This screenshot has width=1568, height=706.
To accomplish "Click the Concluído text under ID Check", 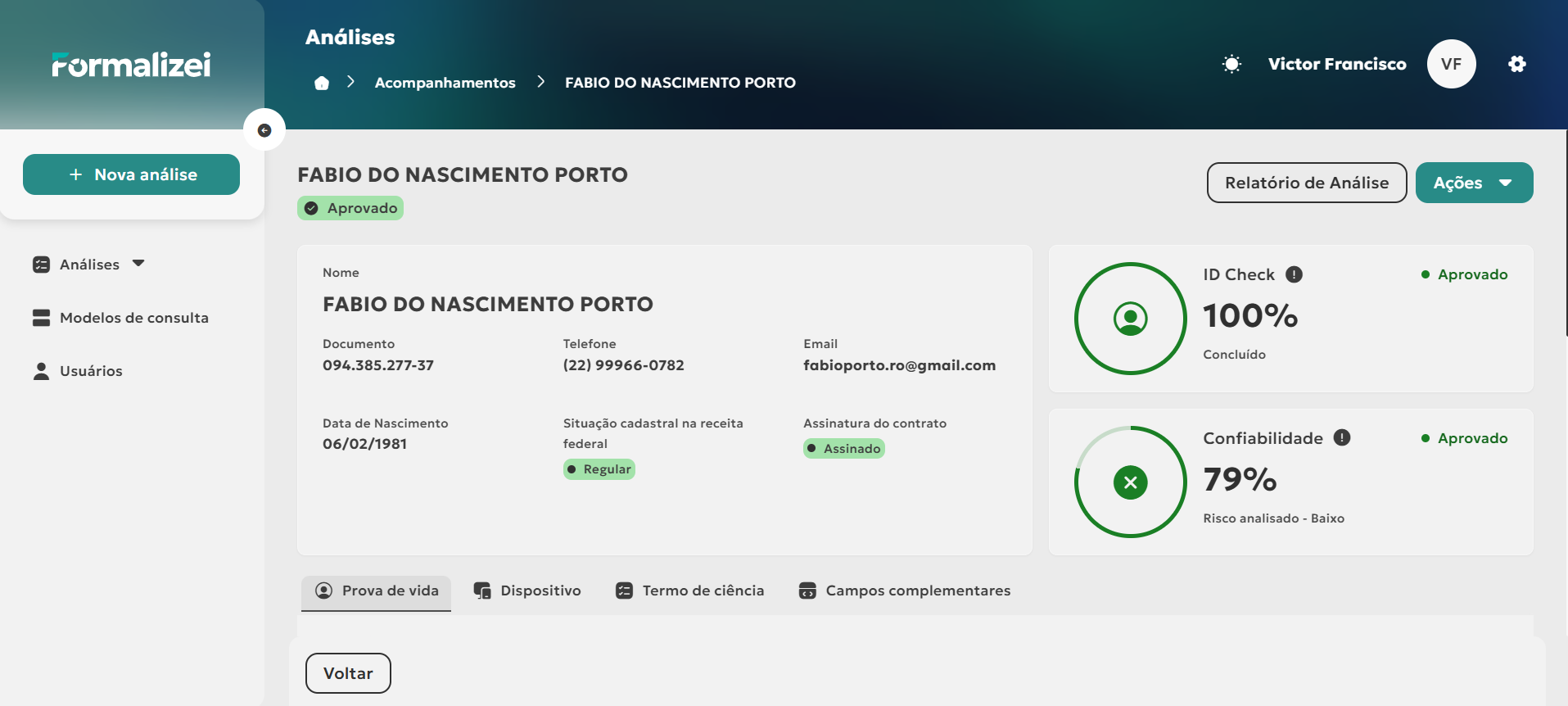I will click(1235, 355).
